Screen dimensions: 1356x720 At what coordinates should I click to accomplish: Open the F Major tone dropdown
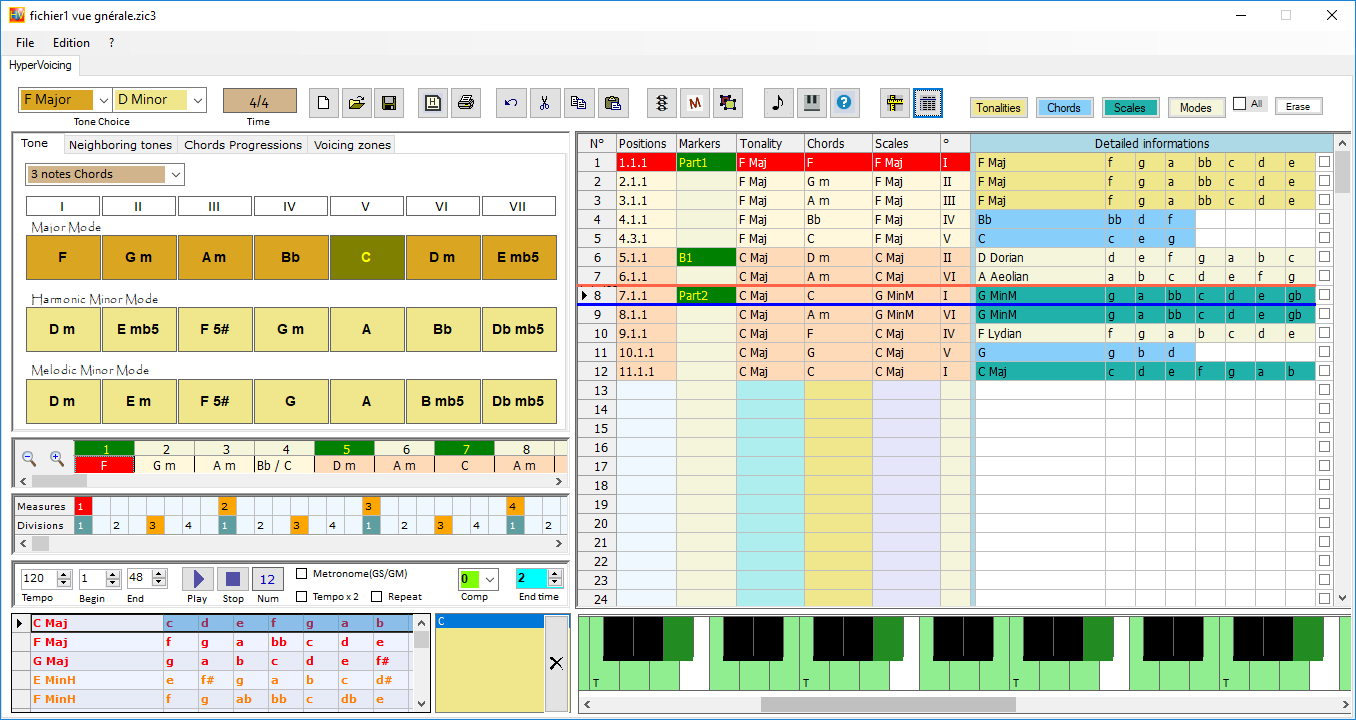(101, 100)
